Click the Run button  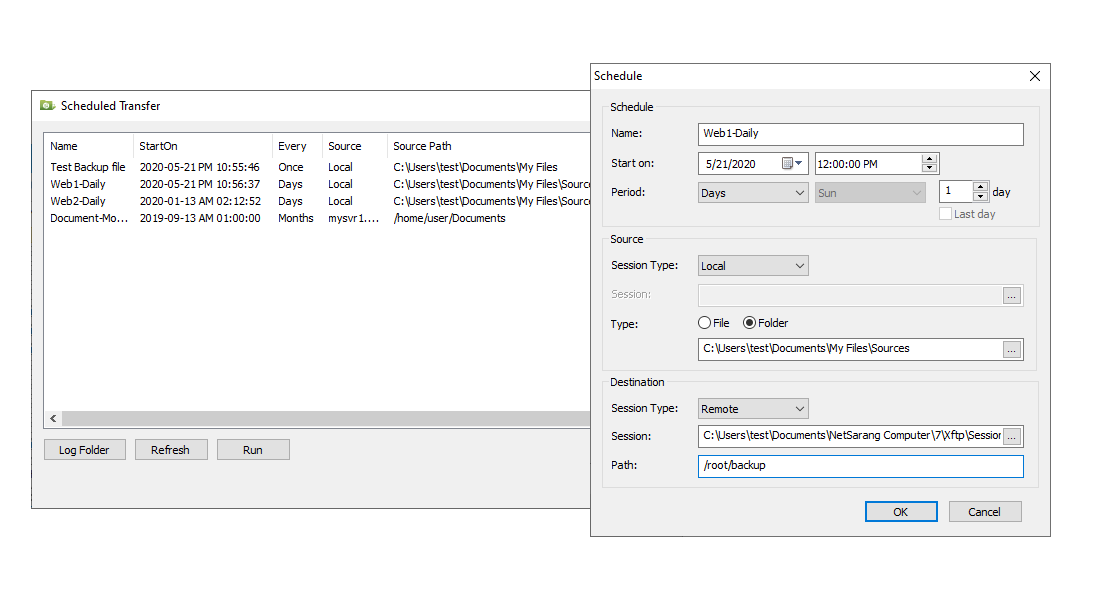(x=253, y=450)
